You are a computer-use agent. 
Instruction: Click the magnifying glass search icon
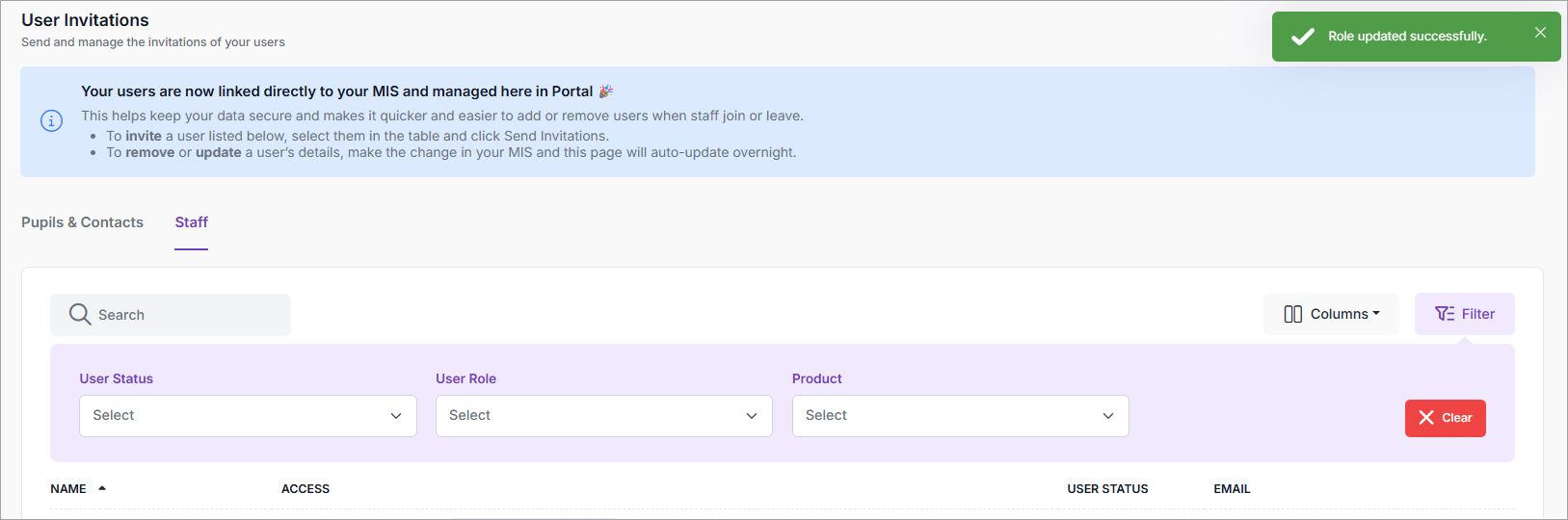click(x=80, y=315)
